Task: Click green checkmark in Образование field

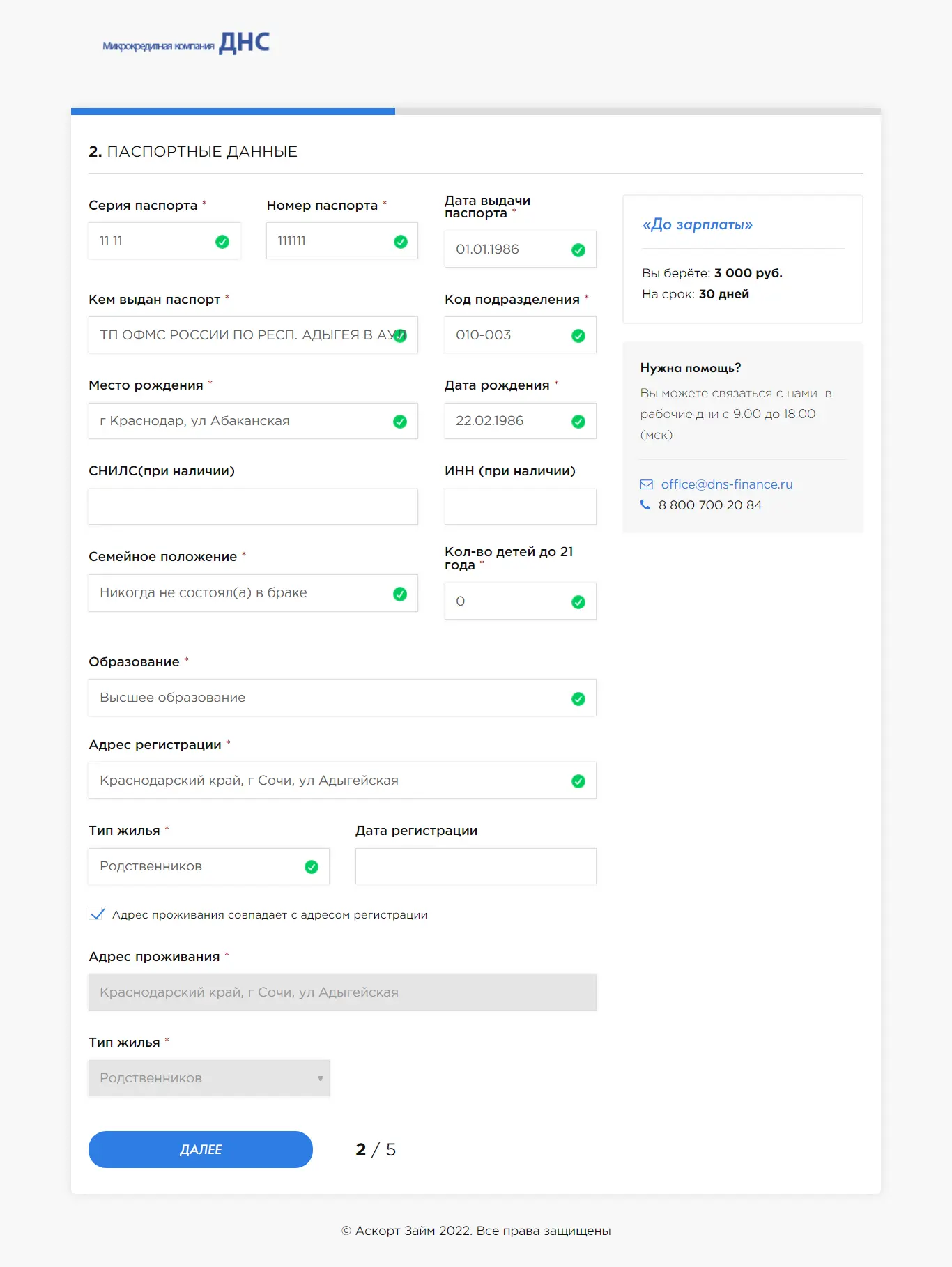Action: coord(578,699)
